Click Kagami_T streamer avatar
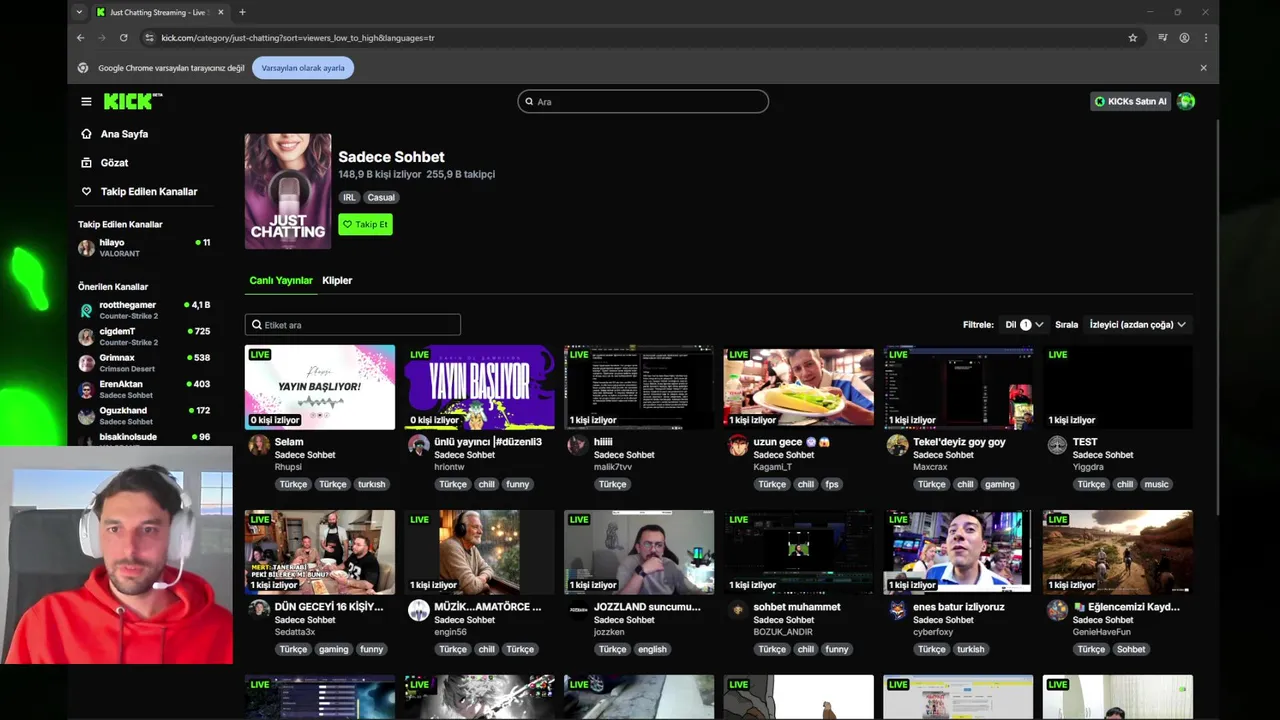The height and width of the screenshot is (720, 1280). click(738, 445)
